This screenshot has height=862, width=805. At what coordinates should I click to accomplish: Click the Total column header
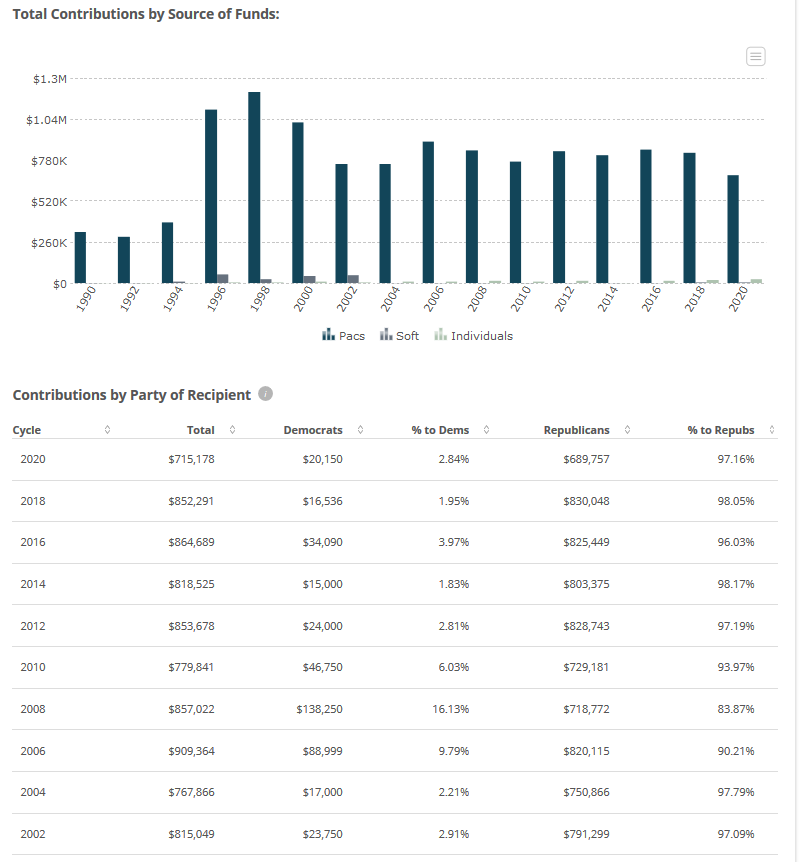[200, 430]
